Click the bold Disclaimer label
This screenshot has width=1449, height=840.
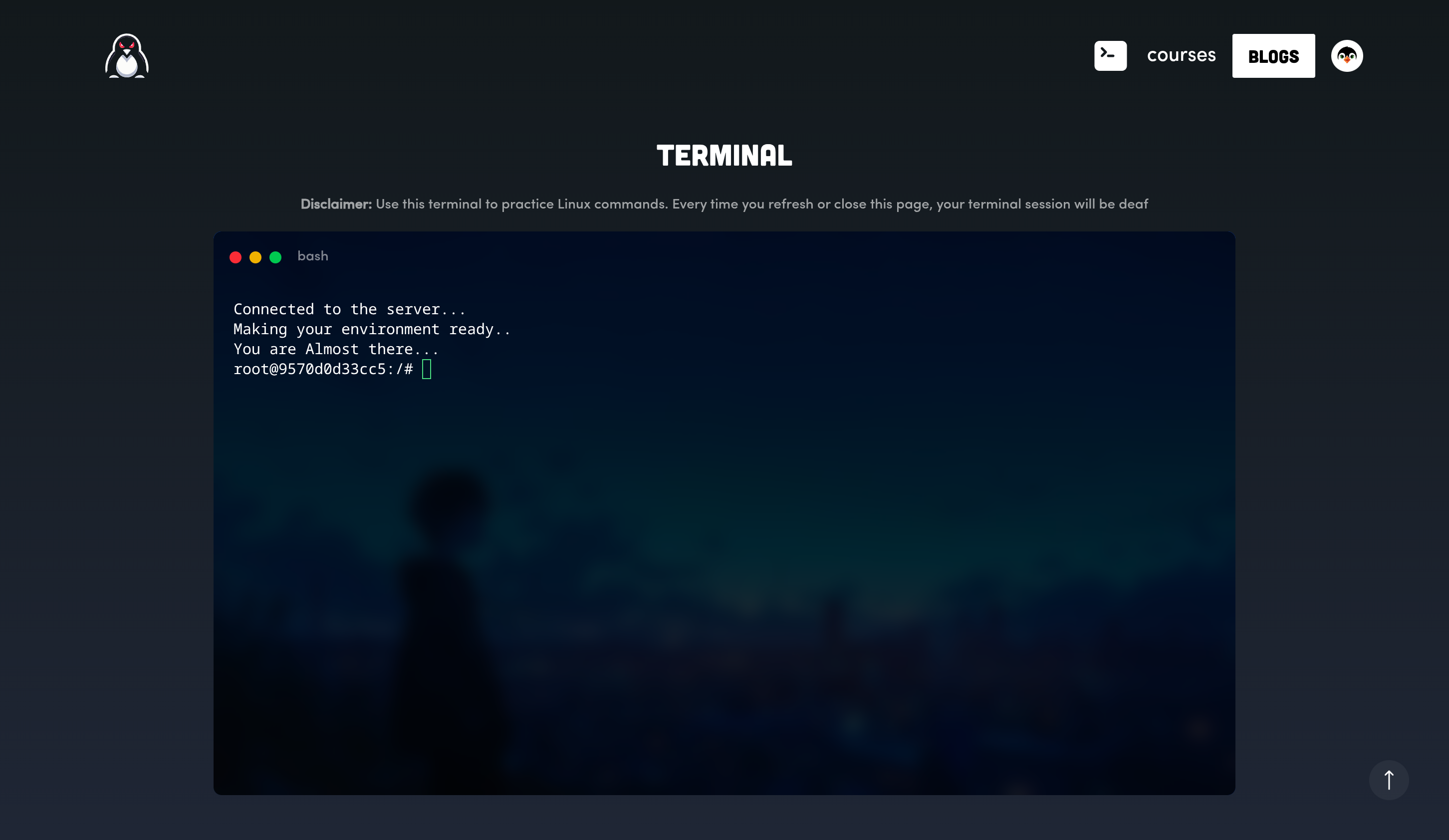point(336,204)
